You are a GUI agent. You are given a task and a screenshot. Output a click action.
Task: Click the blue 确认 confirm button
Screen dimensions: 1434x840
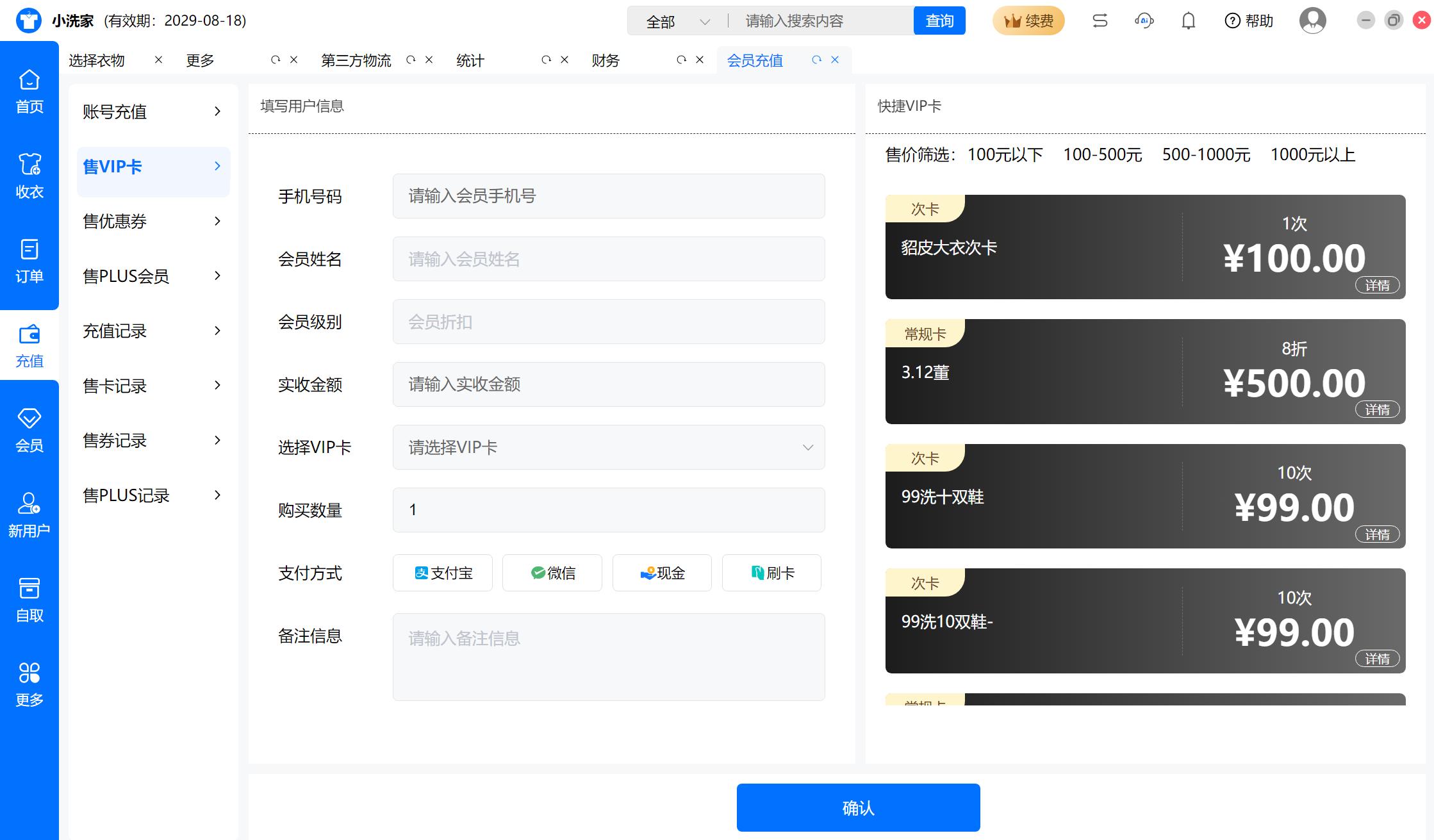[858, 807]
